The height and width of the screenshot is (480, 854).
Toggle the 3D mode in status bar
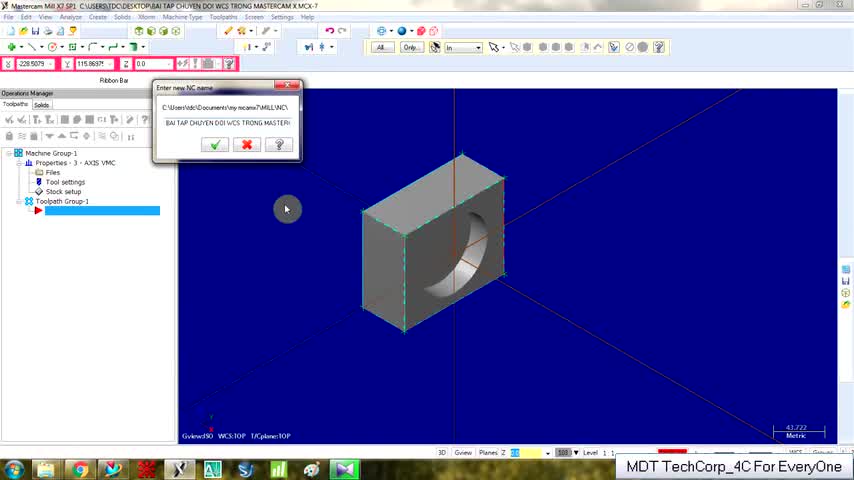tap(442, 453)
